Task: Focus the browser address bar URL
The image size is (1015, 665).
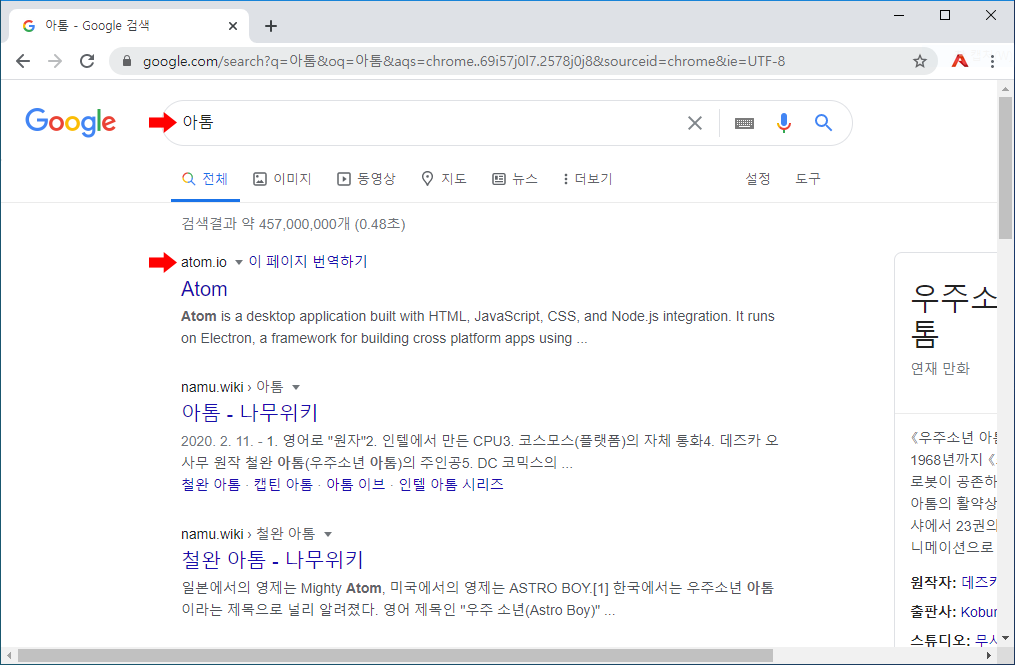Action: click(x=463, y=62)
